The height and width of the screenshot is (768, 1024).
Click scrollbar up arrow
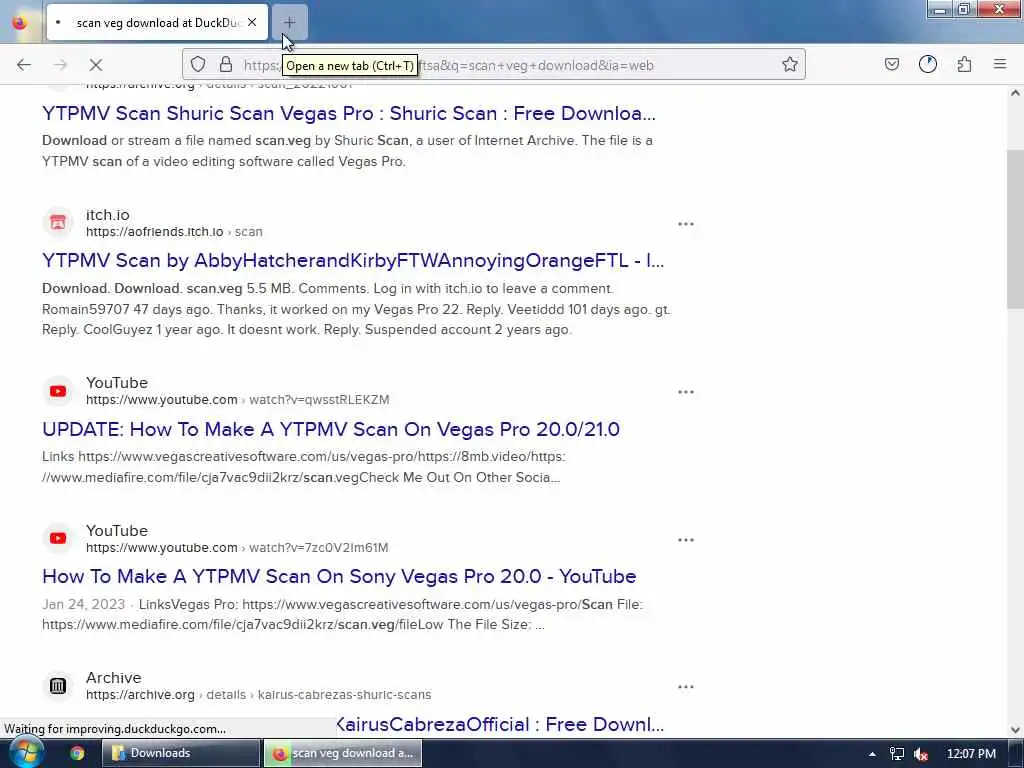point(1015,93)
